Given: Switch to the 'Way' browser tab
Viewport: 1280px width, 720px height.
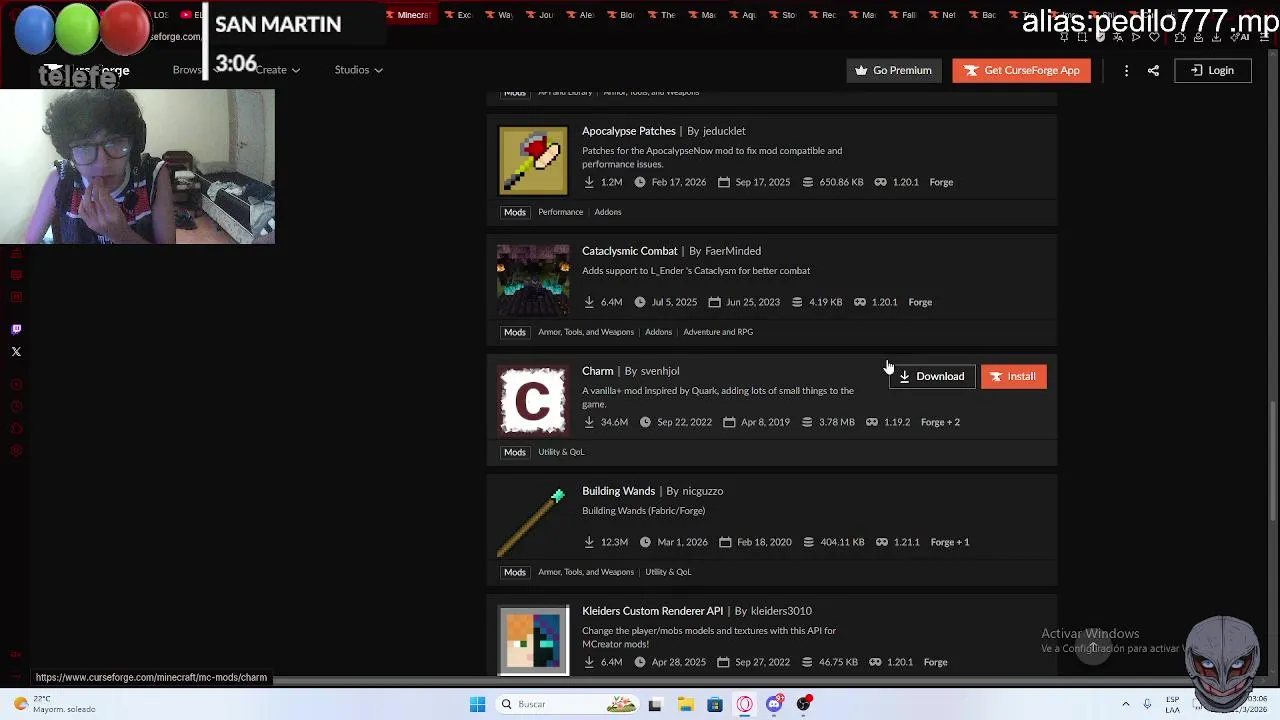Looking at the screenshot, I should click(498, 15).
